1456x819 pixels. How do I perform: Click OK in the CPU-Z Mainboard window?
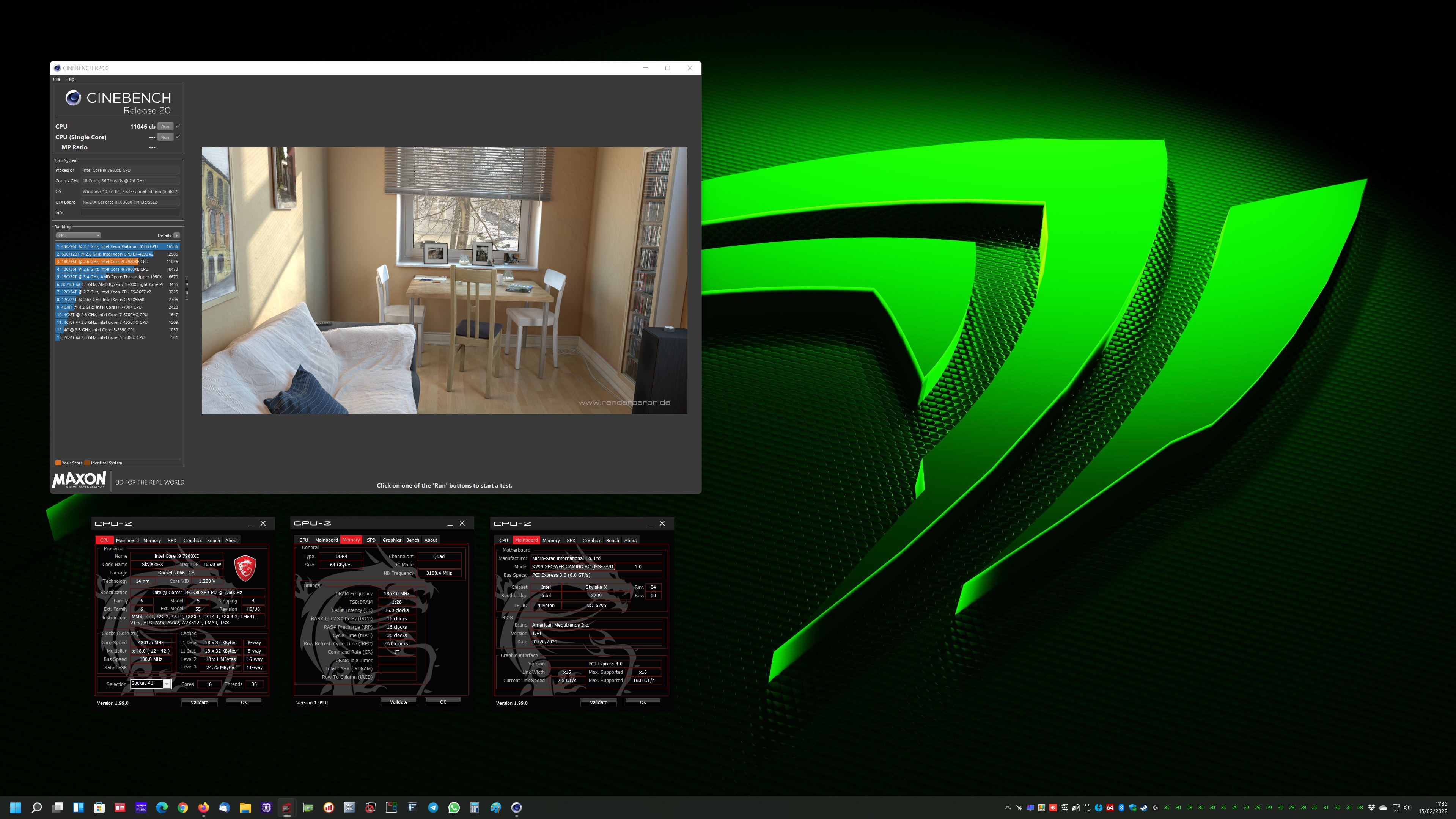point(643,702)
